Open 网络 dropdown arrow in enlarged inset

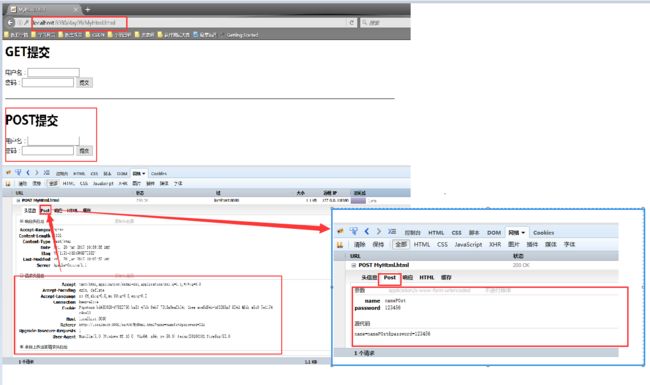pyautogui.click(x=523, y=233)
